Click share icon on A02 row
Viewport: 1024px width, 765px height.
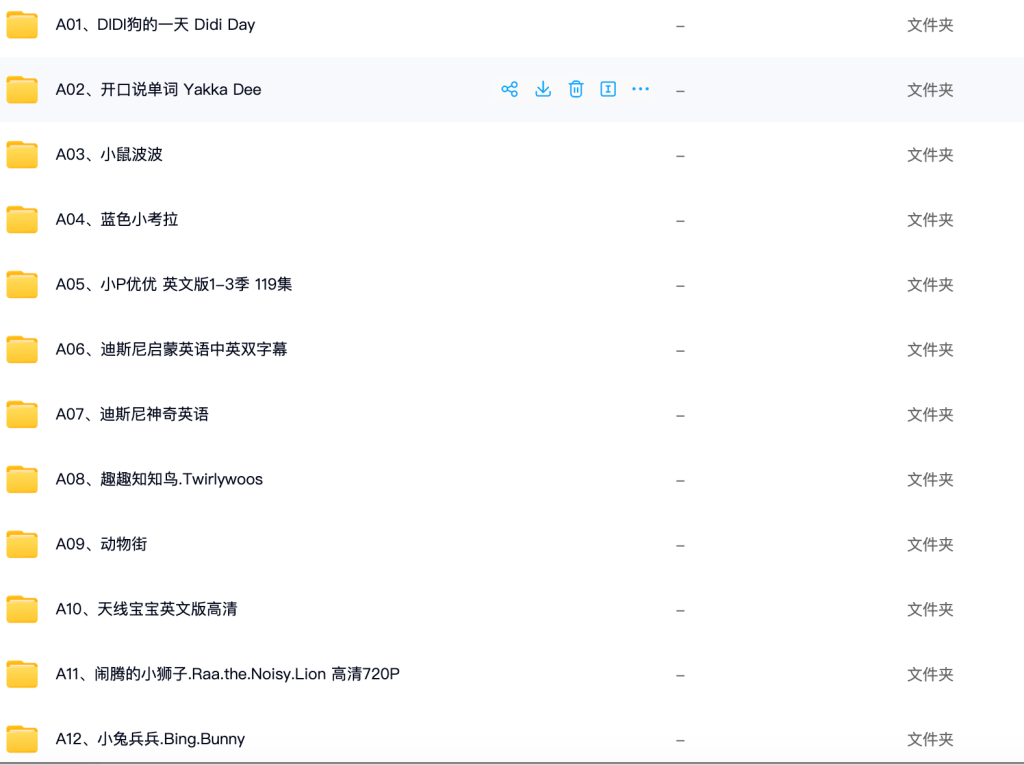coord(509,90)
